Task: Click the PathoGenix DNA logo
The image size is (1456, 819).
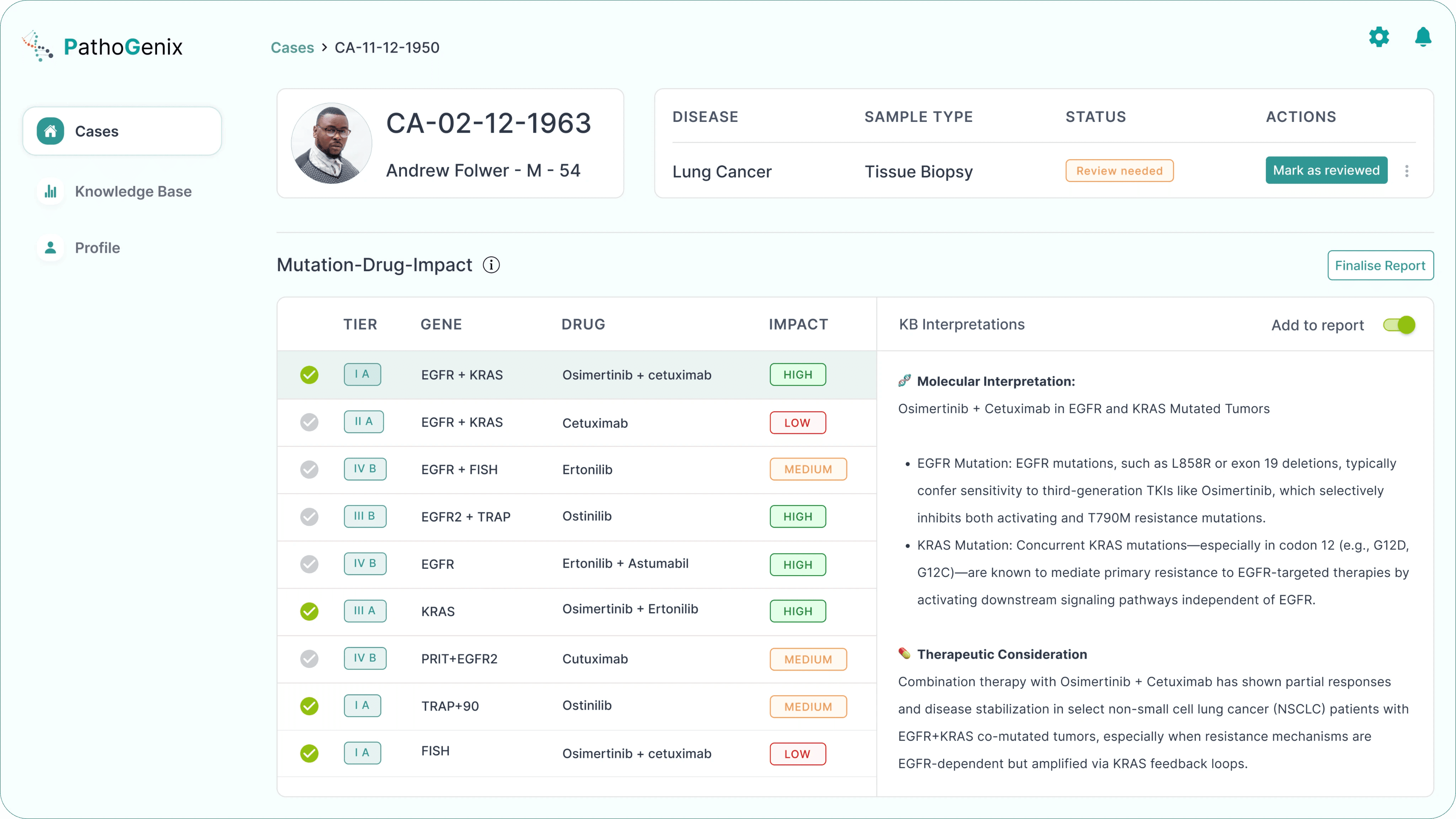Action: pos(38,46)
